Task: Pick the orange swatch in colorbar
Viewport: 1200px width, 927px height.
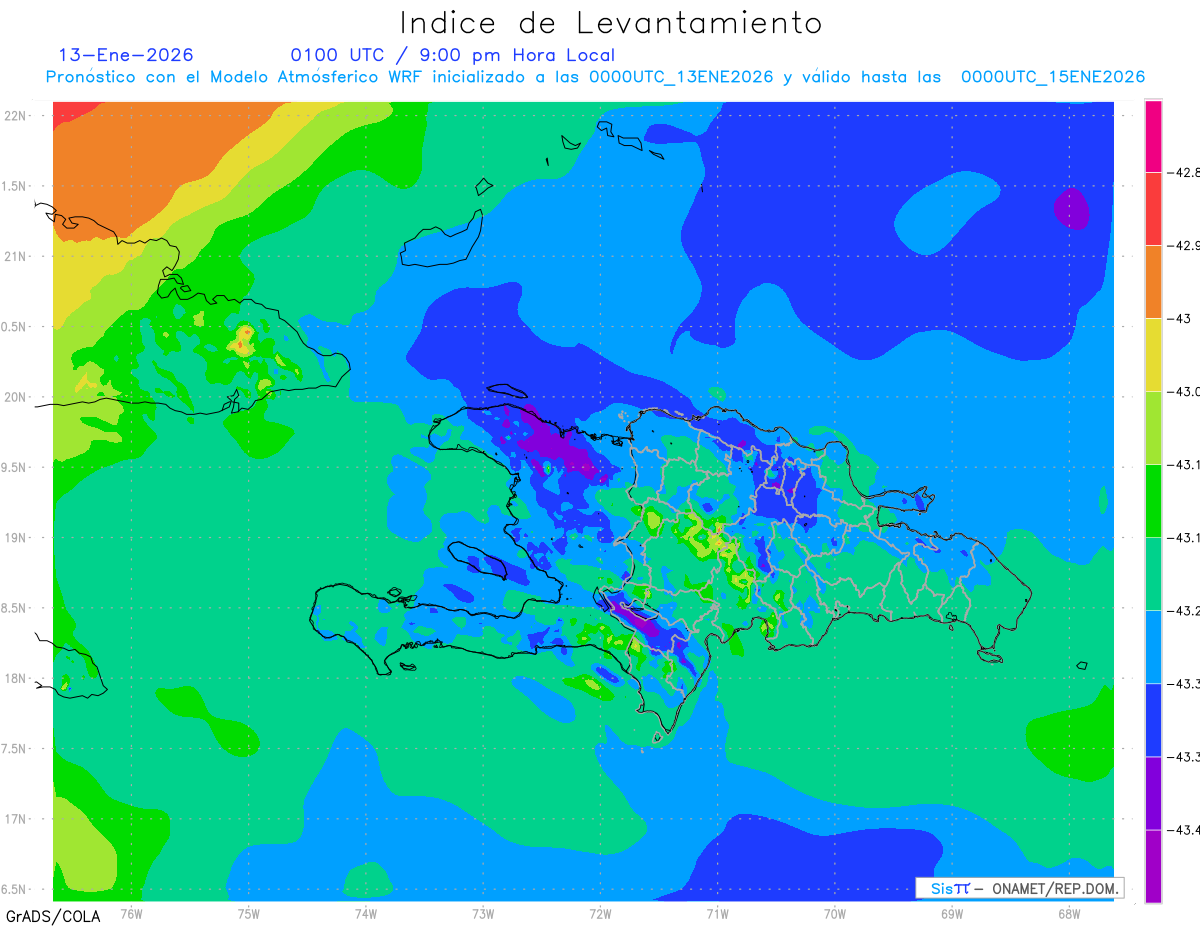Action: (x=1153, y=281)
